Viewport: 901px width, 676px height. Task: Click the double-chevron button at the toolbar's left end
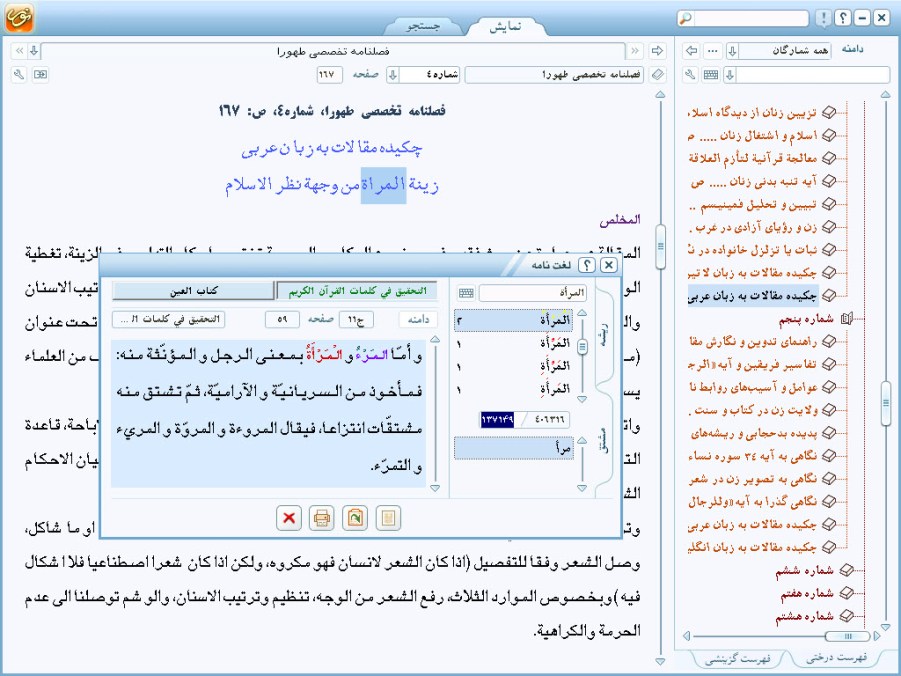coord(18,51)
